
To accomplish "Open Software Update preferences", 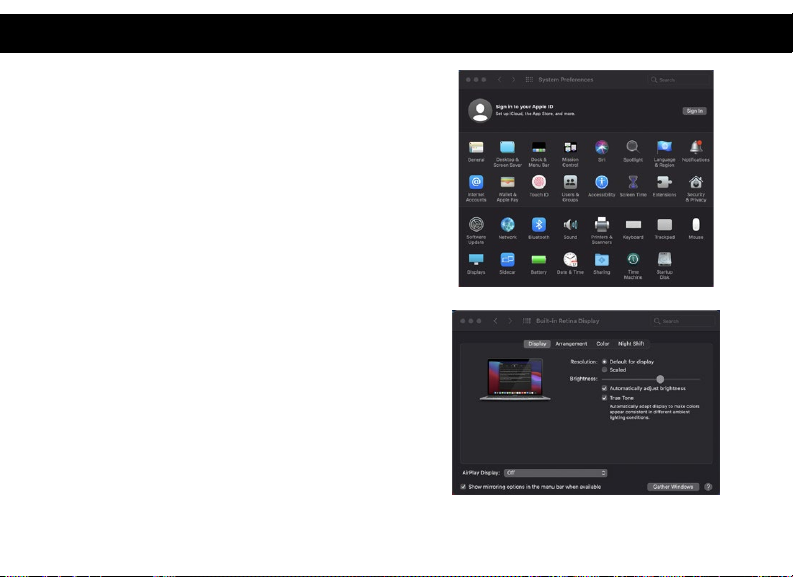I will pyautogui.click(x=476, y=231).
